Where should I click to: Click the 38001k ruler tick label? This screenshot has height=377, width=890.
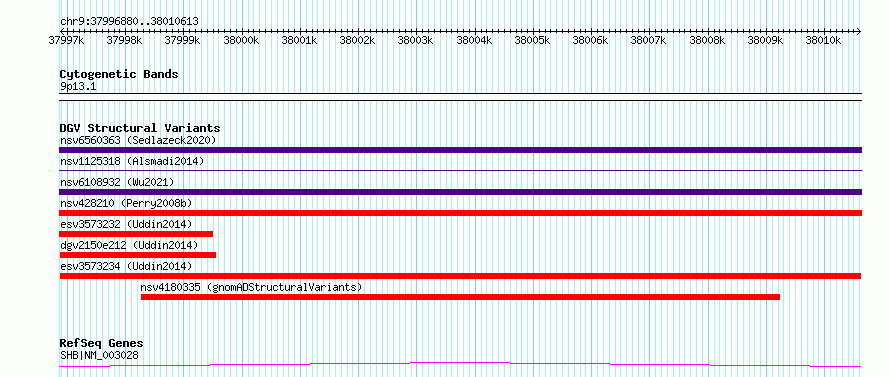(x=299, y=40)
